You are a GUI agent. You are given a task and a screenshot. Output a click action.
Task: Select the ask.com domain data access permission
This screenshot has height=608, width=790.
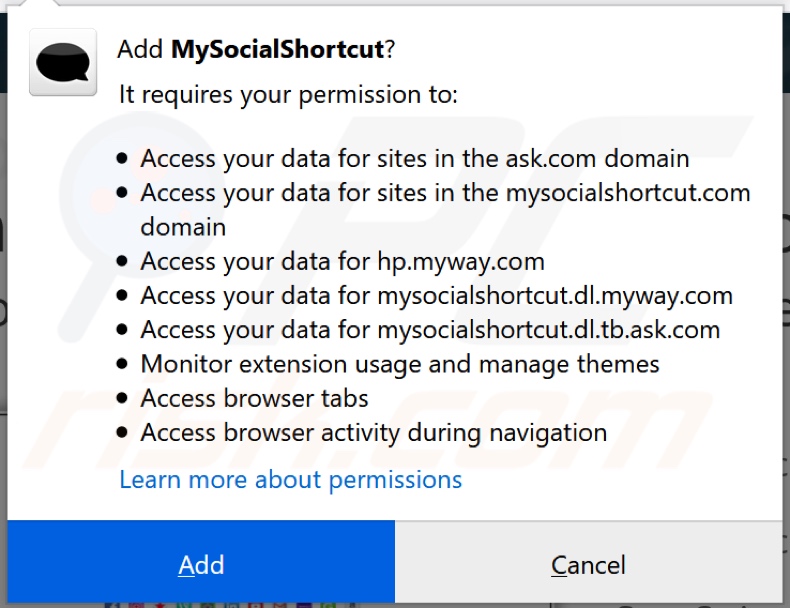click(x=414, y=158)
